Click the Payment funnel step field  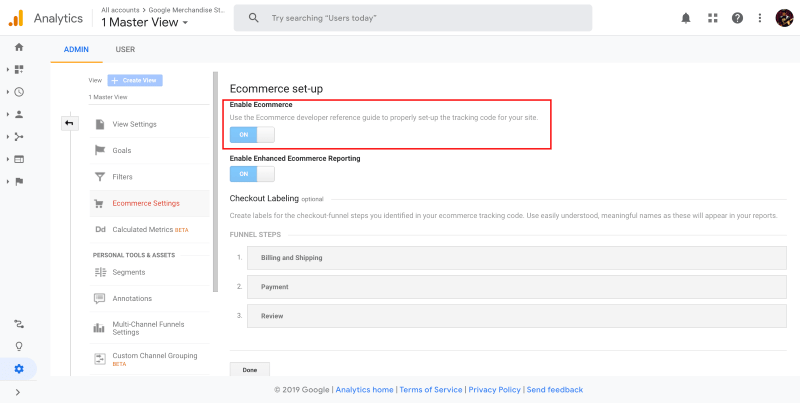tap(516, 287)
